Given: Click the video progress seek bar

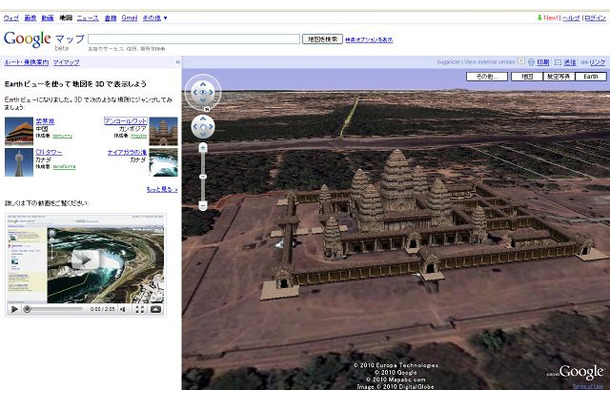Looking at the screenshot, I should [54, 309].
